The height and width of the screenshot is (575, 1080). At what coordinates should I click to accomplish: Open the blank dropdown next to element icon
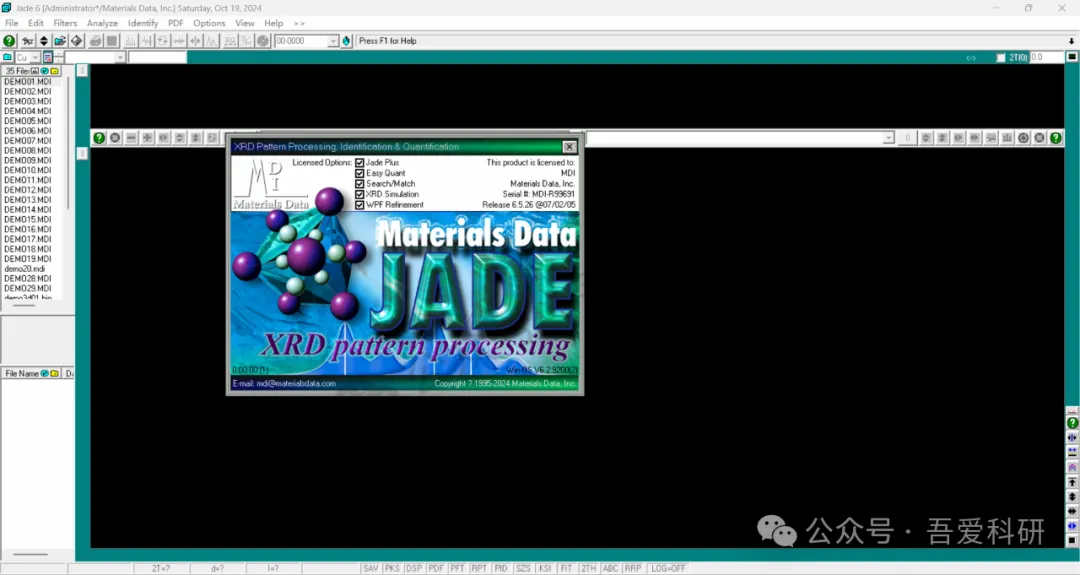[120, 58]
